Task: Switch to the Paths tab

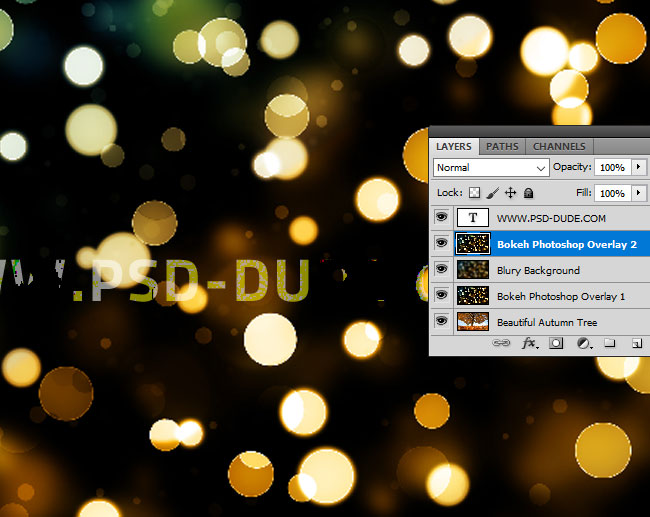Action: 502,146
